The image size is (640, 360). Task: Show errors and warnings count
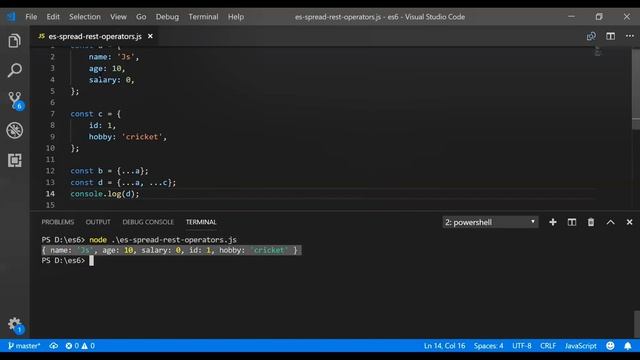click(80, 346)
